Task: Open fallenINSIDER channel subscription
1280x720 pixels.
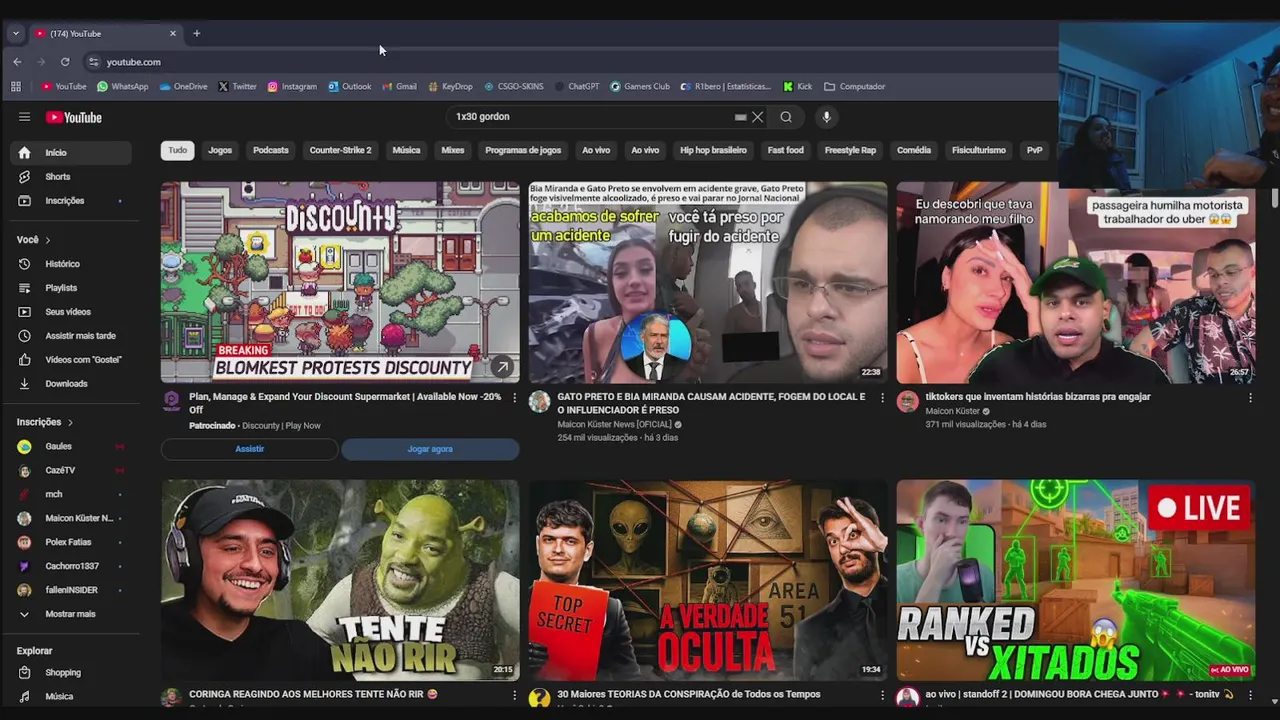Action: coord(70,590)
